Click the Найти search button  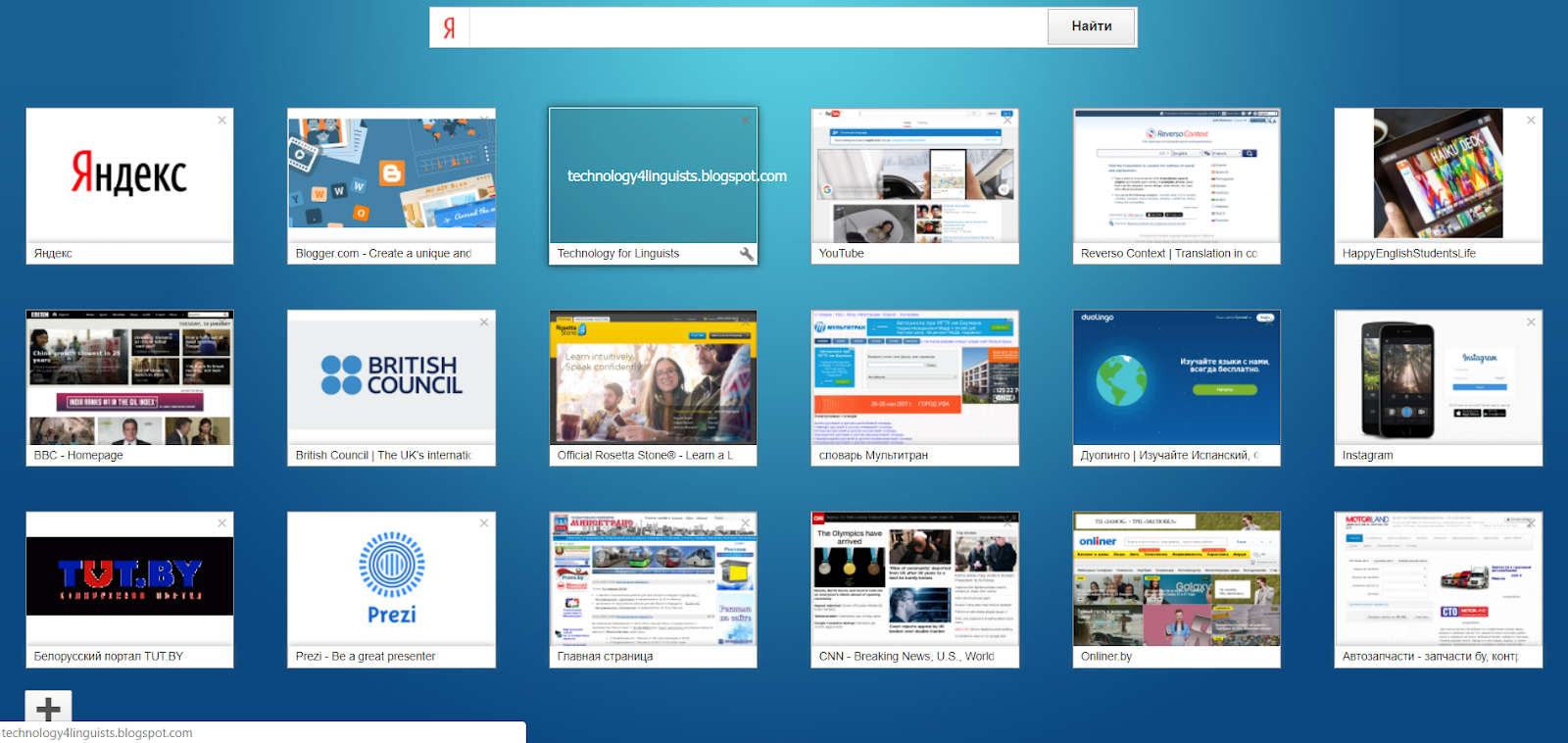coord(1091,26)
